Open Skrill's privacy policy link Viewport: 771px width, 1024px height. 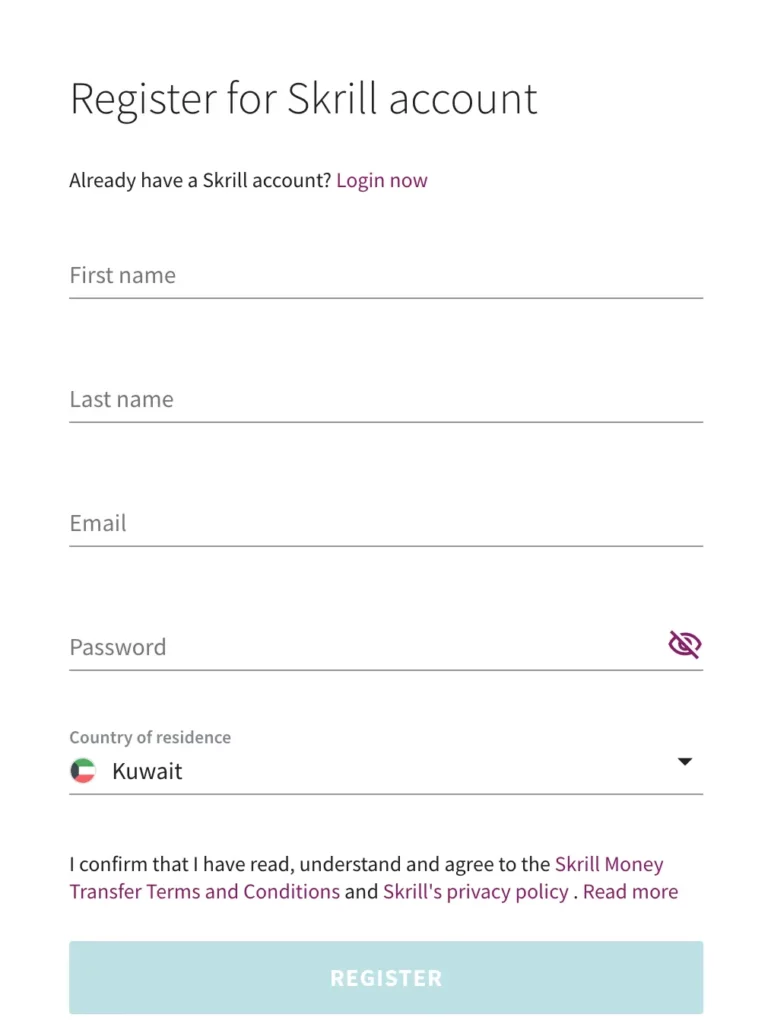(x=475, y=891)
